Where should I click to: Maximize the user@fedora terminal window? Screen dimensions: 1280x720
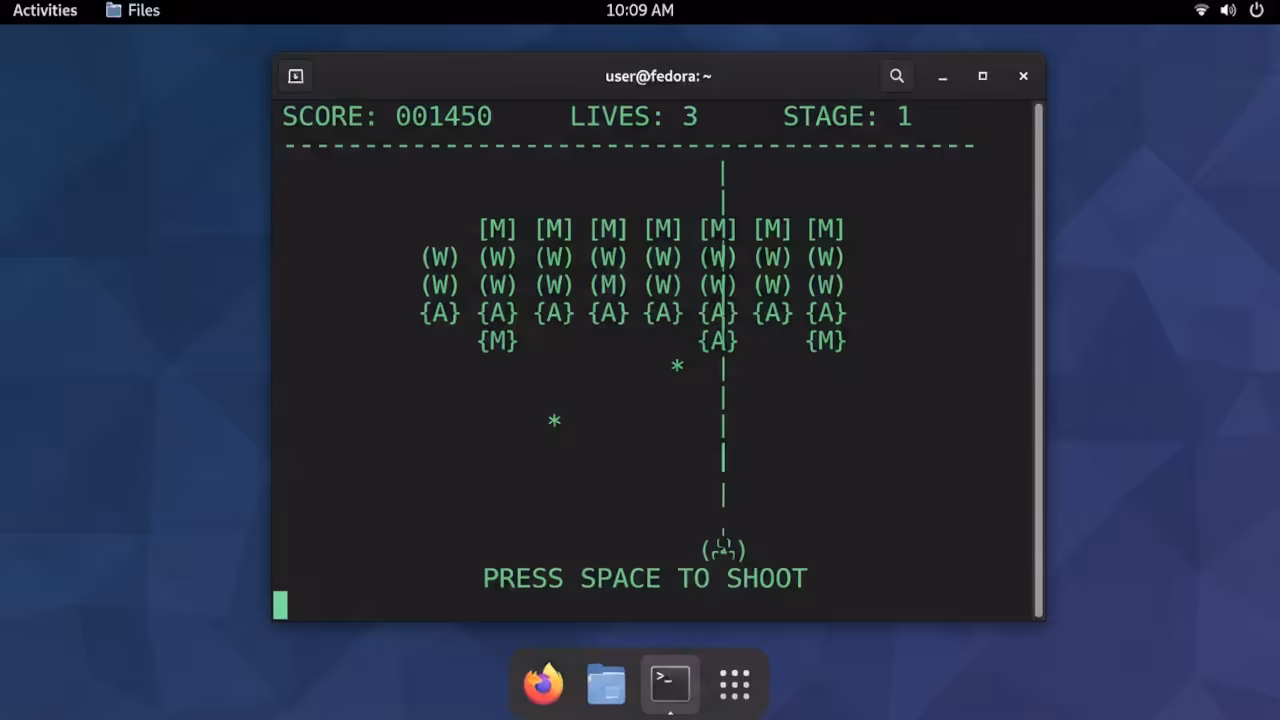coord(983,76)
